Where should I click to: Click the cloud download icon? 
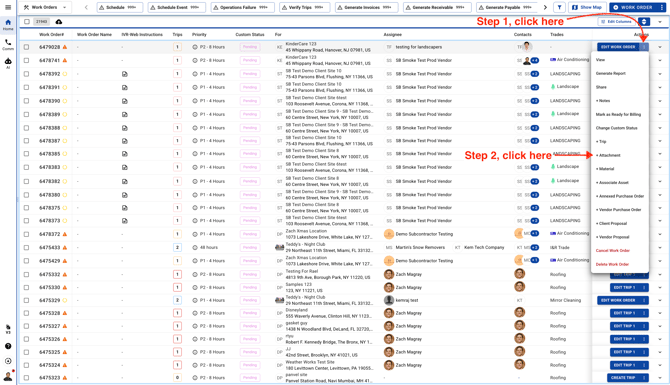(x=59, y=21)
